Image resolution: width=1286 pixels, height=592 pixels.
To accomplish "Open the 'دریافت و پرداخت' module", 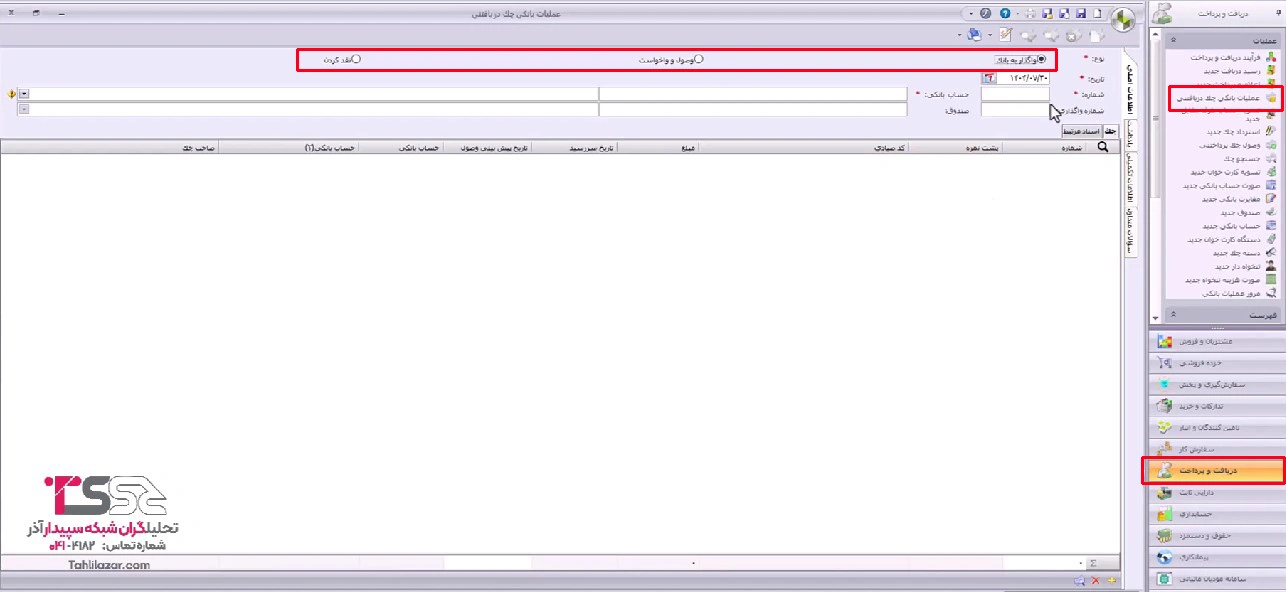I will (1217, 470).
